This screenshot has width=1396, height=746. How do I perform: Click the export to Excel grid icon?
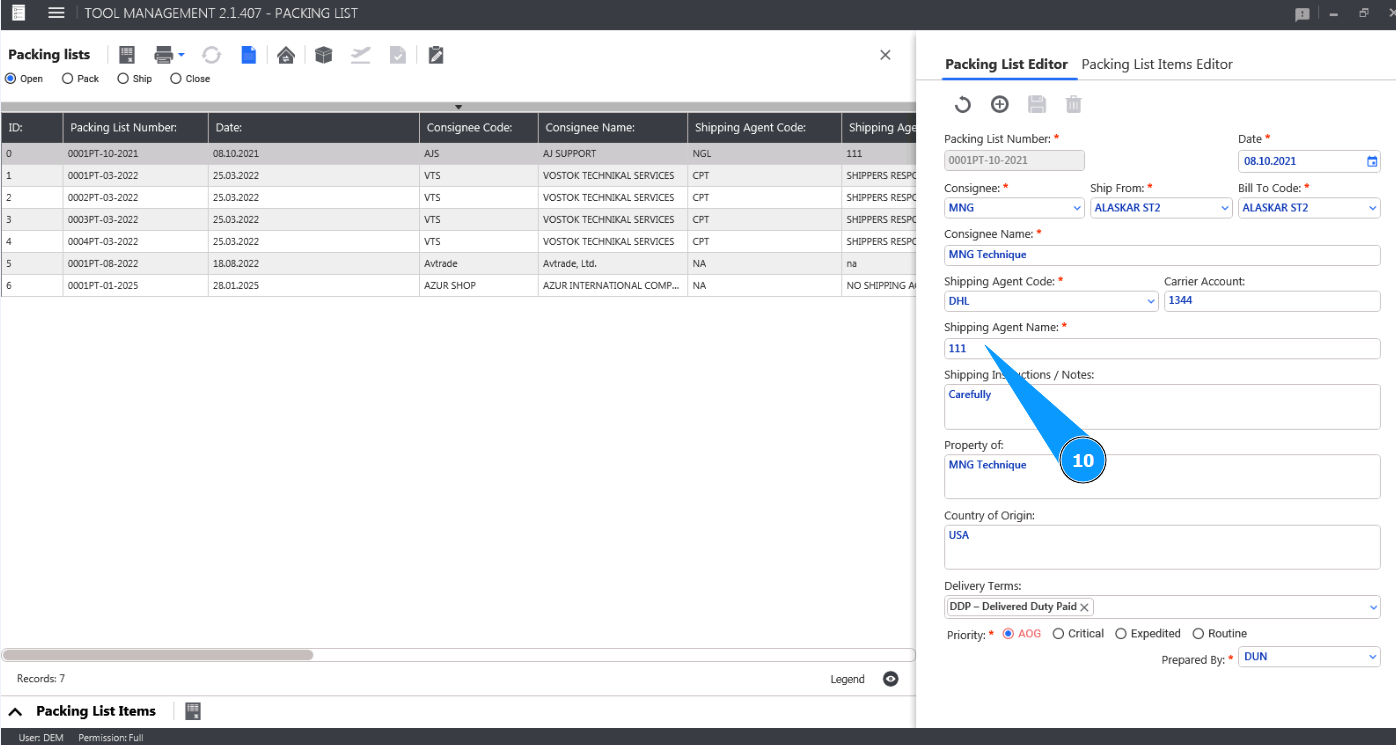(x=127, y=55)
